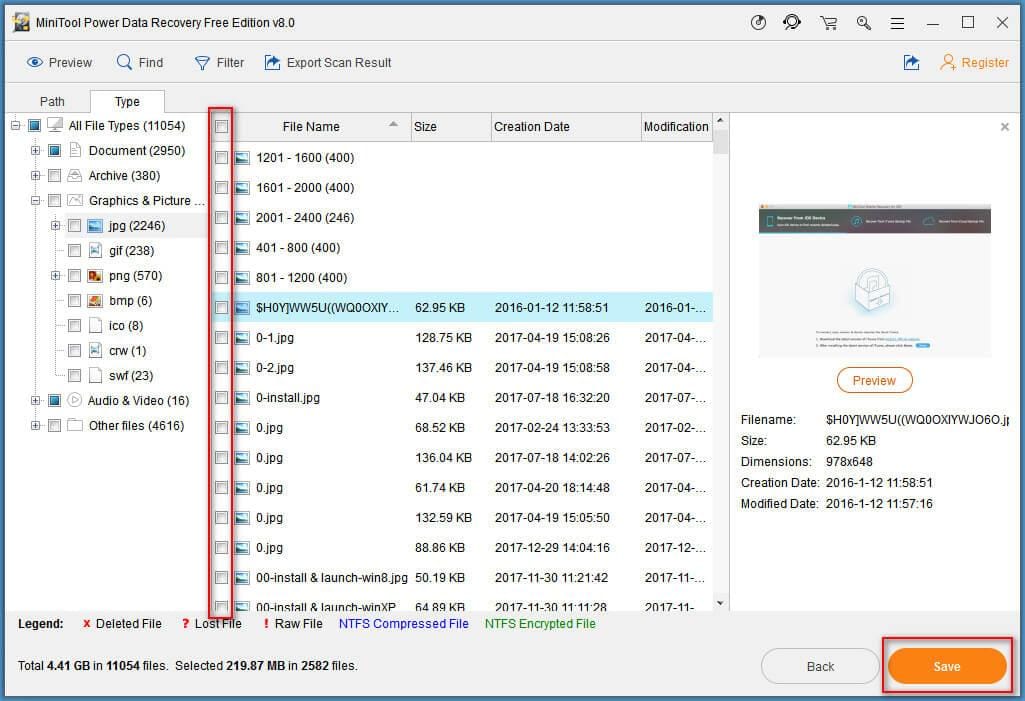Expand the Audio & Video (16) node
This screenshot has height=701, width=1025.
tap(35, 400)
